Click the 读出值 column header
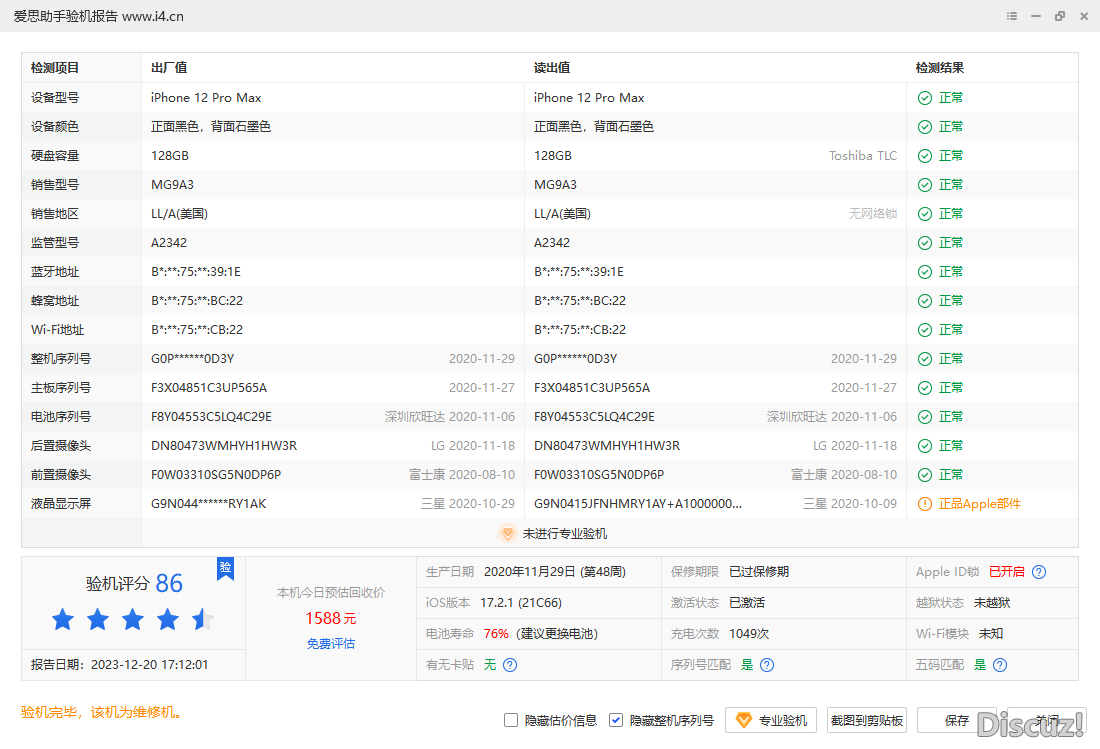1100x749 pixels. click(x=552, y=68)
